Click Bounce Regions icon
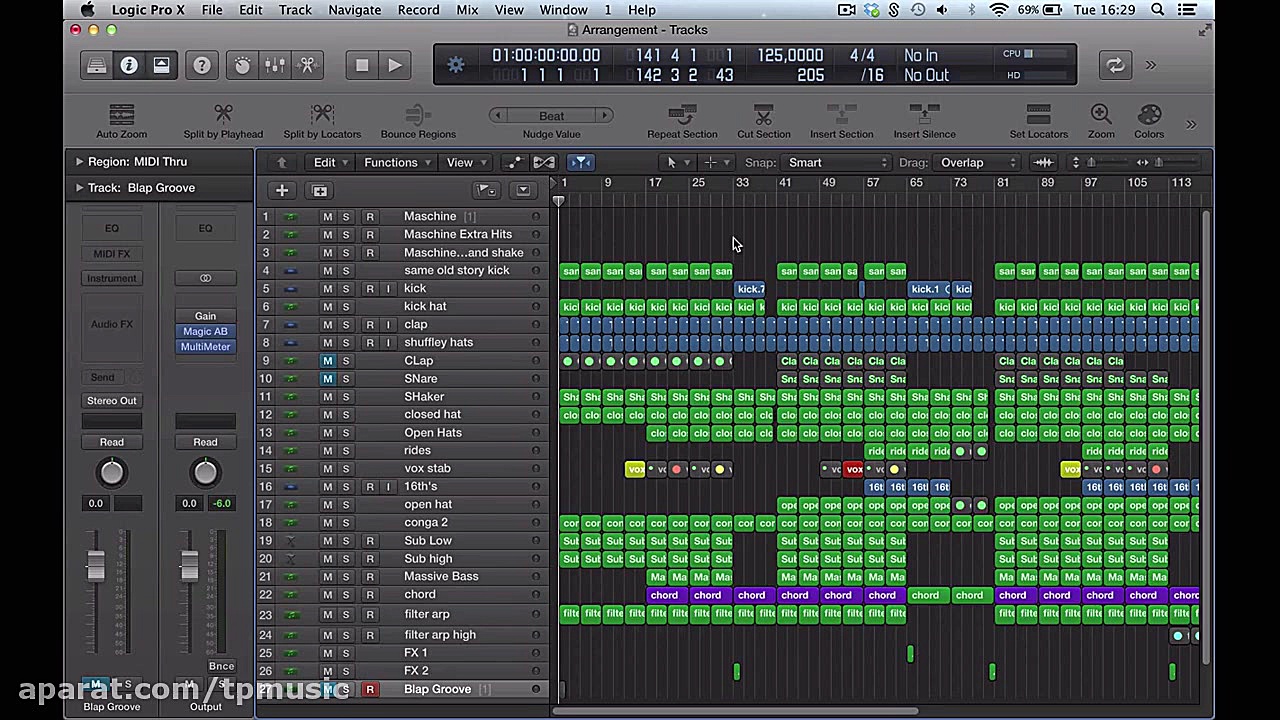This screenshot has width=1280, height=720. 418,122
